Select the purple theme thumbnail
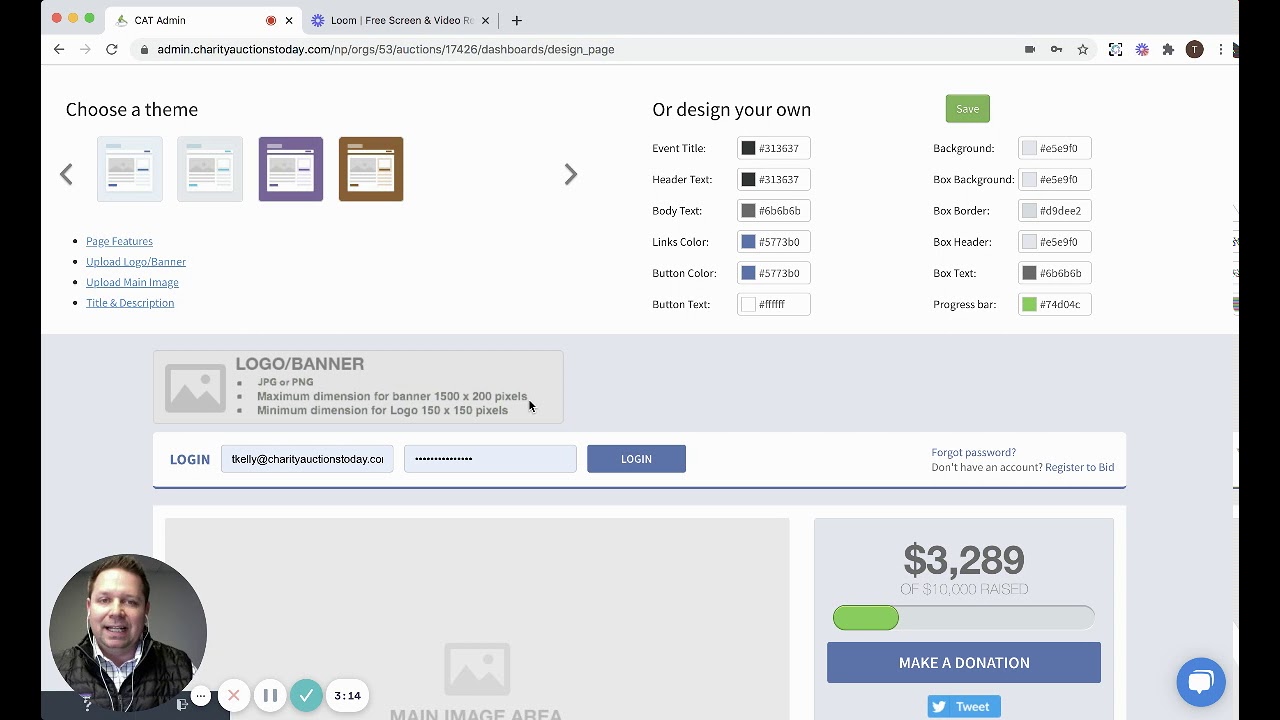 pyautogui.click(x=290, y=169)
